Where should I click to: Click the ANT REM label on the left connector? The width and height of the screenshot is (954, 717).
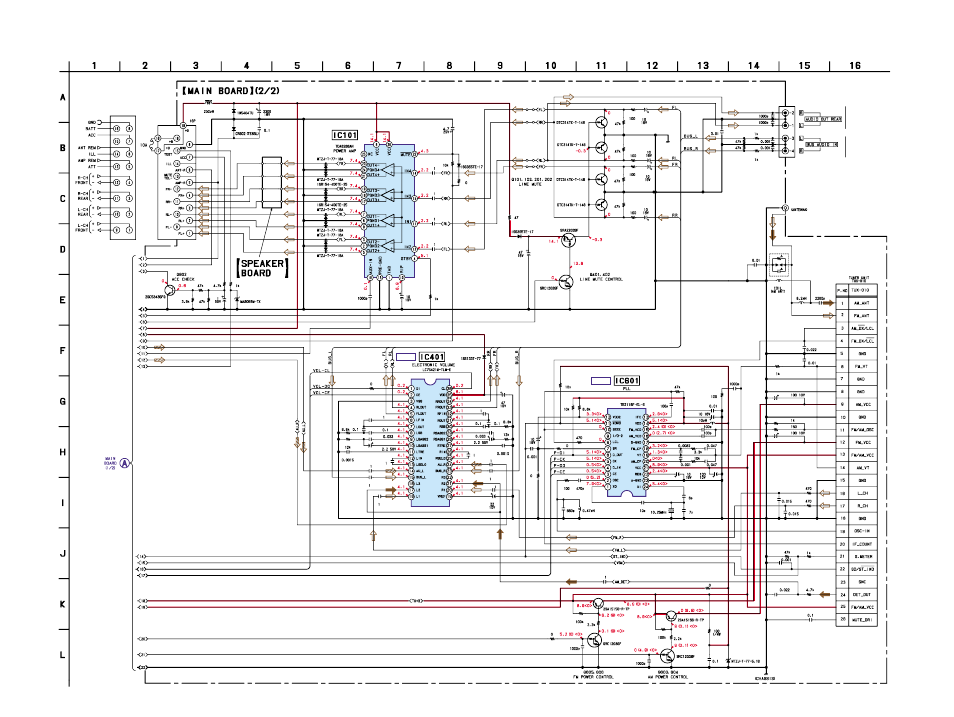point(88,148)
